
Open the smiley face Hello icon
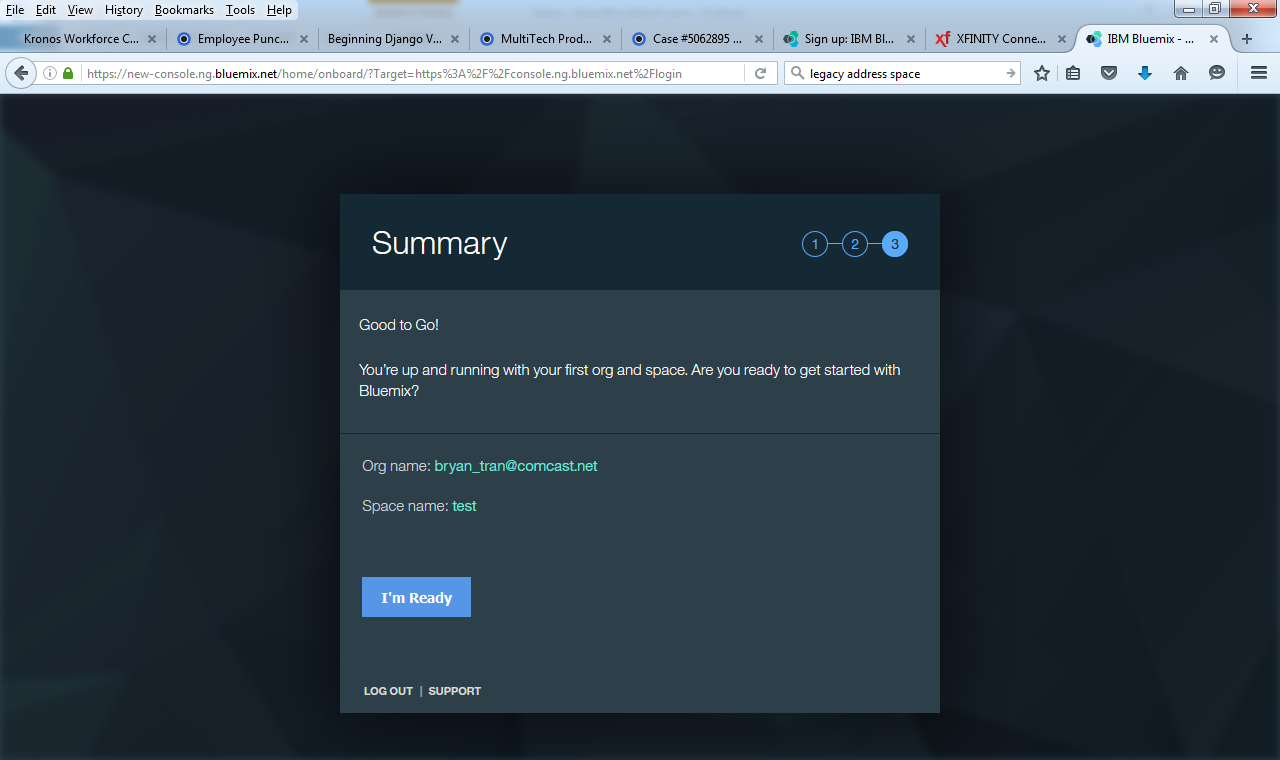tap(1217, 73)
